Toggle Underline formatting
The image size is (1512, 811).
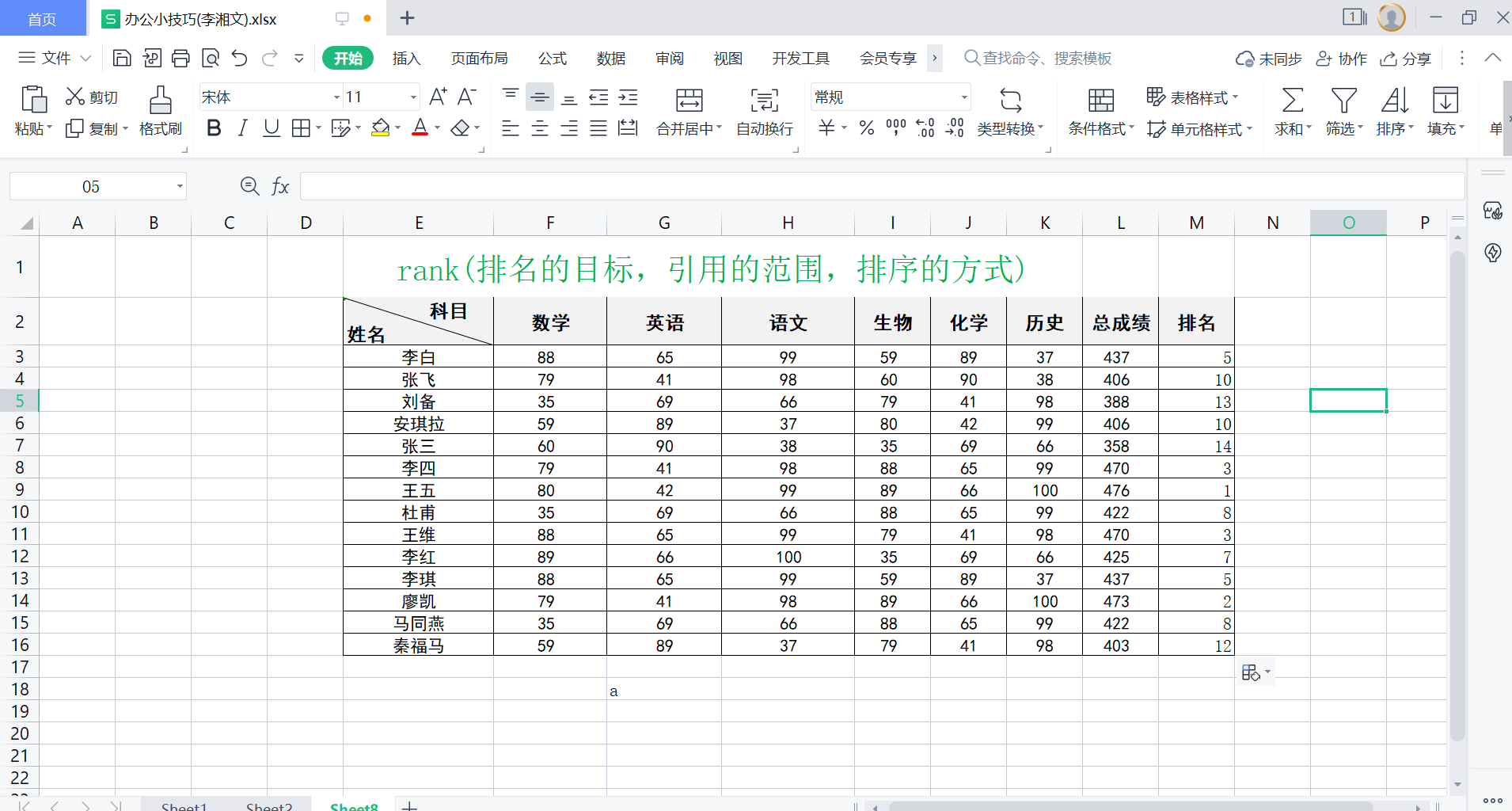point(272,128)
